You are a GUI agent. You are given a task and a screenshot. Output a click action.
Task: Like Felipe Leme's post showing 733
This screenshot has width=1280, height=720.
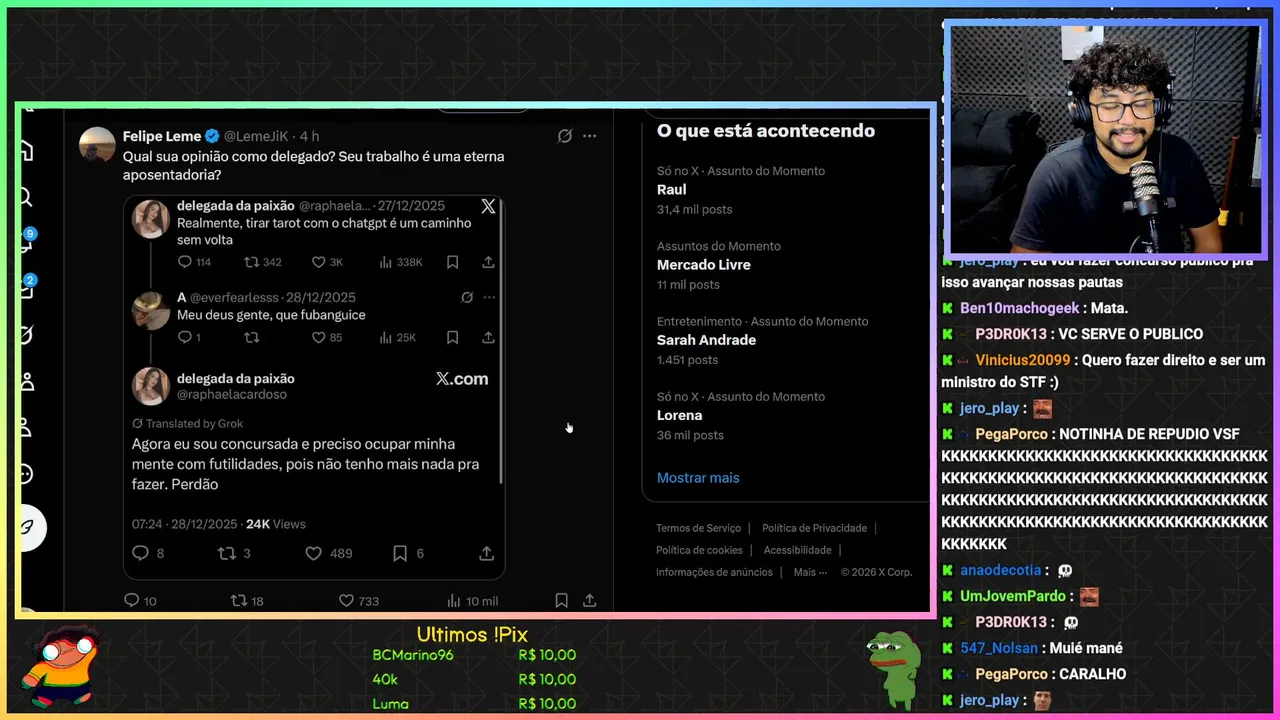pyautogui.click(x=346, y=601)
